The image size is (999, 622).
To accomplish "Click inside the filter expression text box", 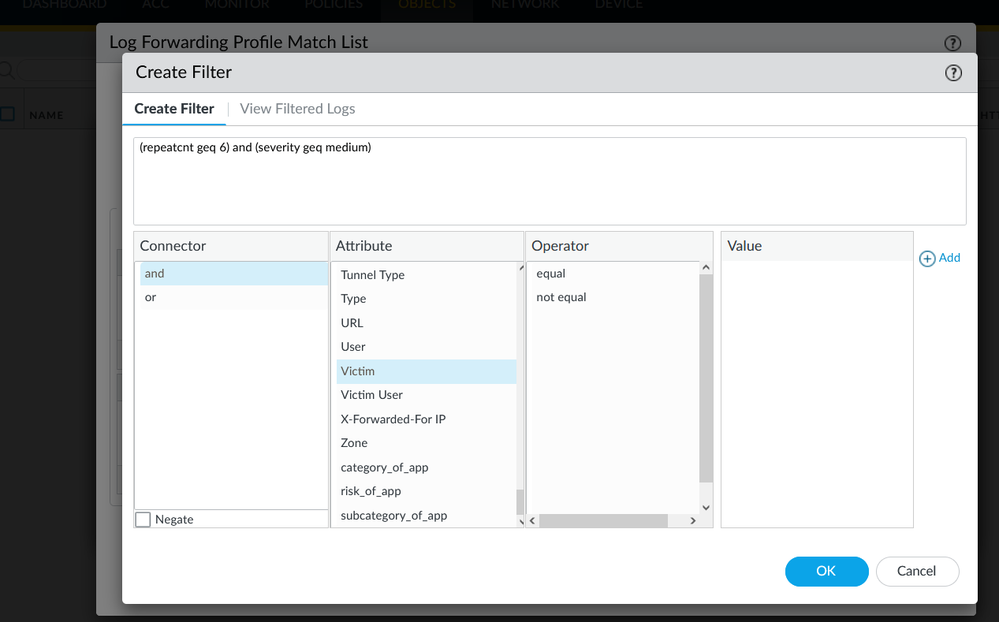I will 549,181.
